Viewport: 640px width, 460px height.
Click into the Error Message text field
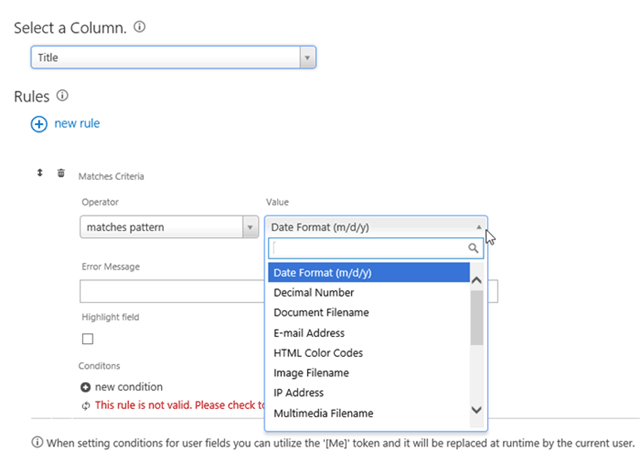click(x=172, y=291)
